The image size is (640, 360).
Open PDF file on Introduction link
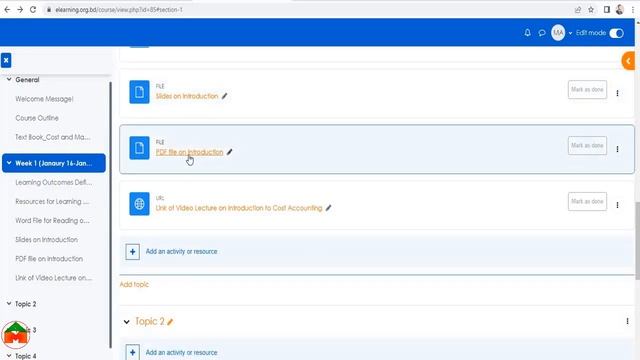tap(189, 152)
